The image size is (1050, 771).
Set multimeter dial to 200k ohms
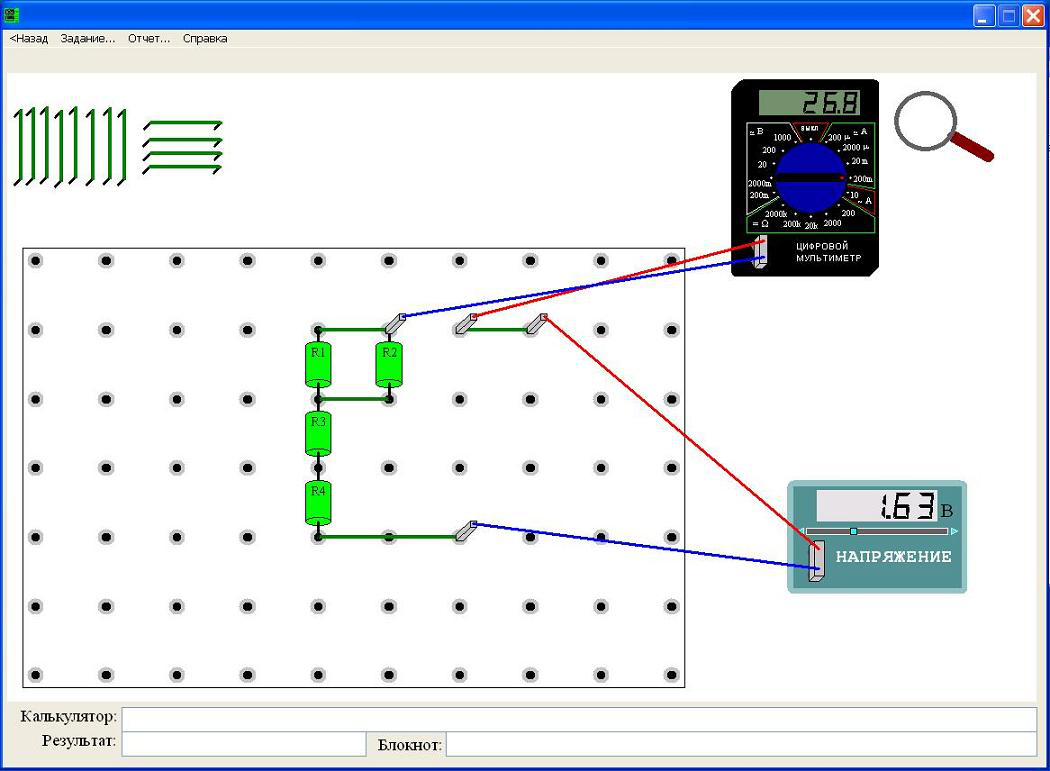point(792,224)
